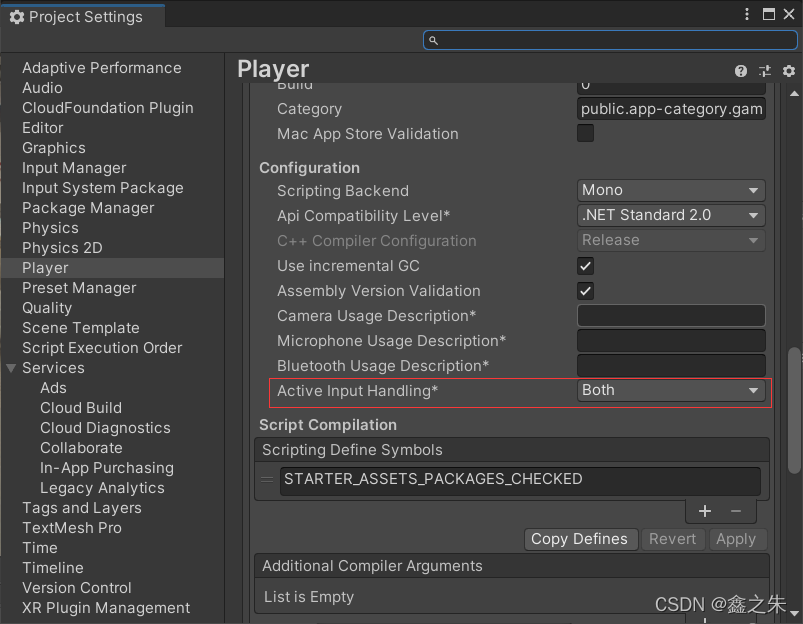This screenshot has width=803, height=624.
Task: Open the three-dot window menu
Action: (745, 14)
